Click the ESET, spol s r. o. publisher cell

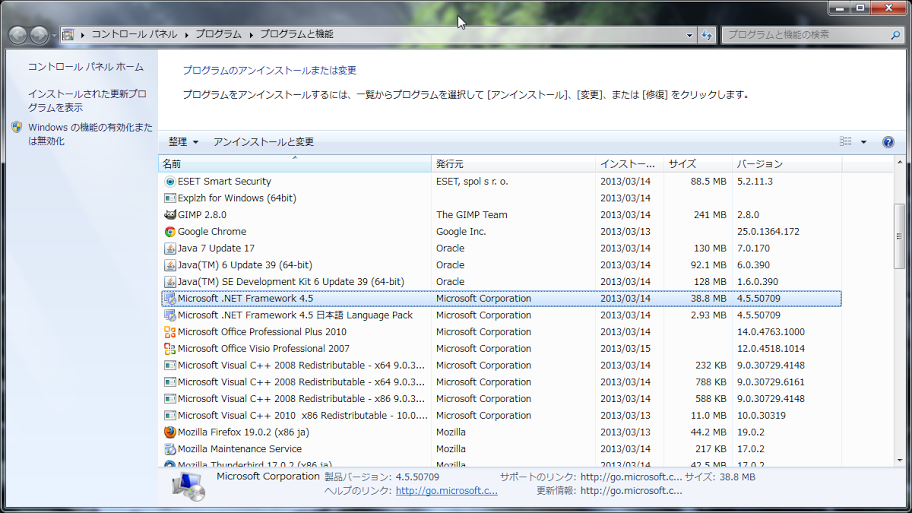point(472,181)
